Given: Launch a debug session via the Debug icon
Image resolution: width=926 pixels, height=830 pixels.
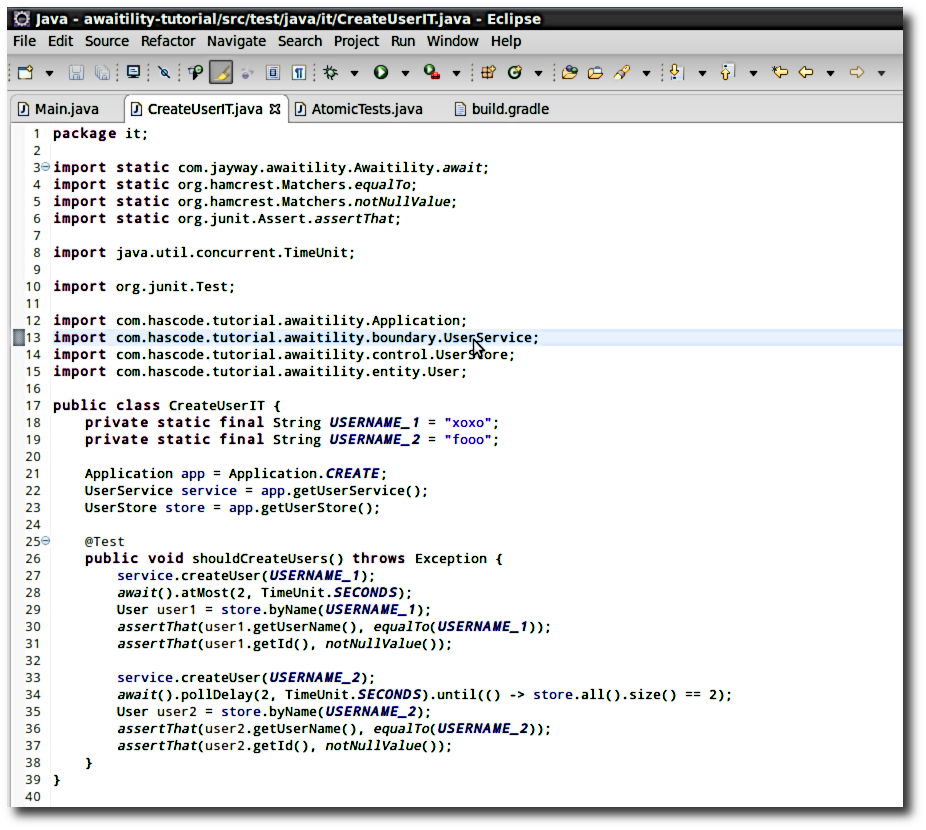Looking at the screenshot, I should pyautogui.click(x=330, y=72).
